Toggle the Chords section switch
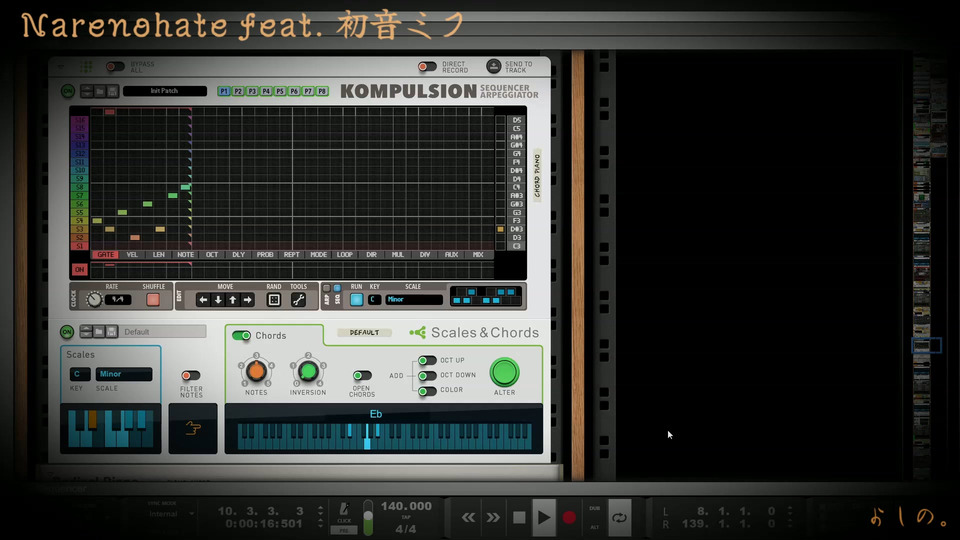 [241, 336]
